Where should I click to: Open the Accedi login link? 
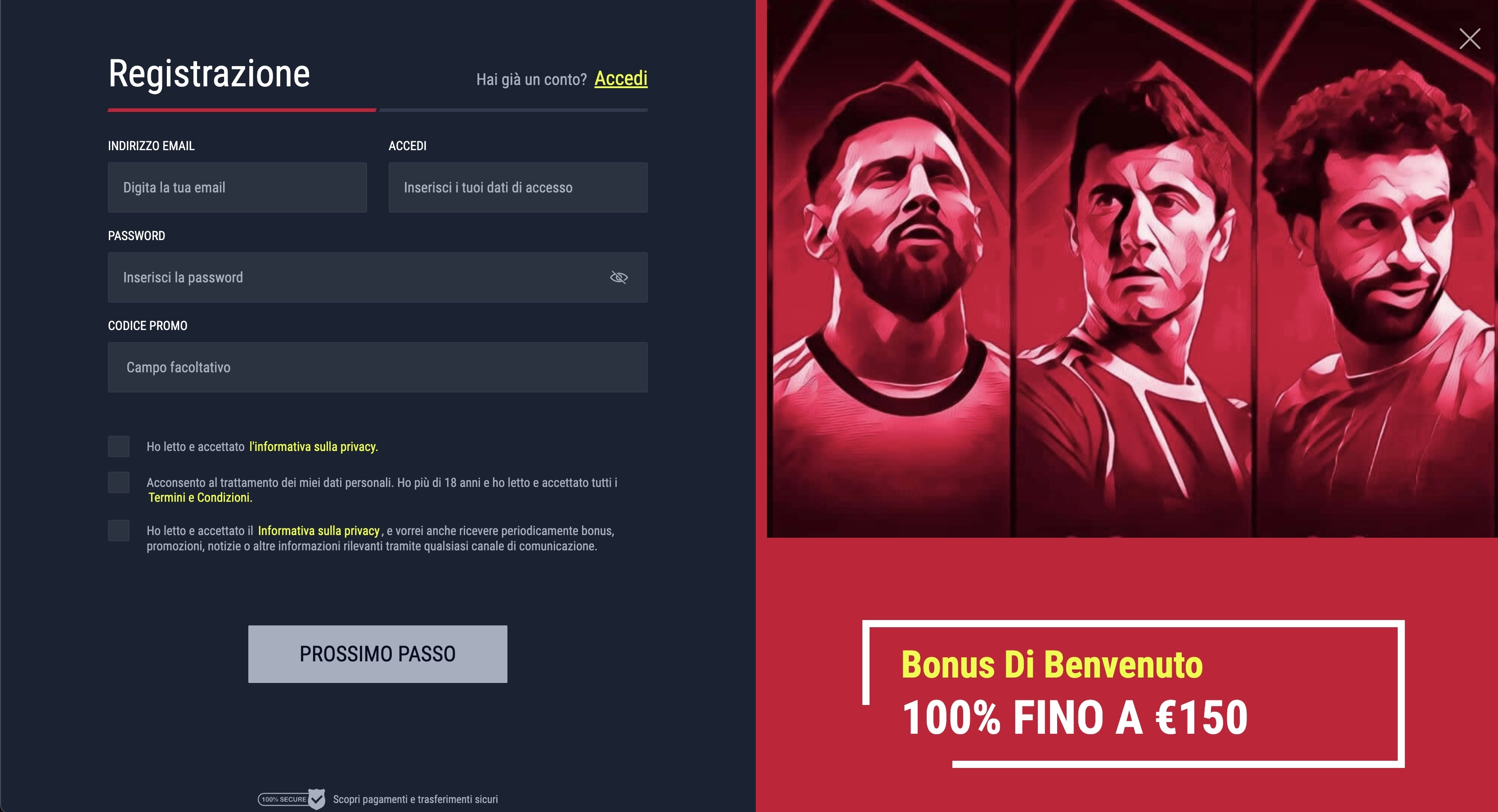click(620, 79)
